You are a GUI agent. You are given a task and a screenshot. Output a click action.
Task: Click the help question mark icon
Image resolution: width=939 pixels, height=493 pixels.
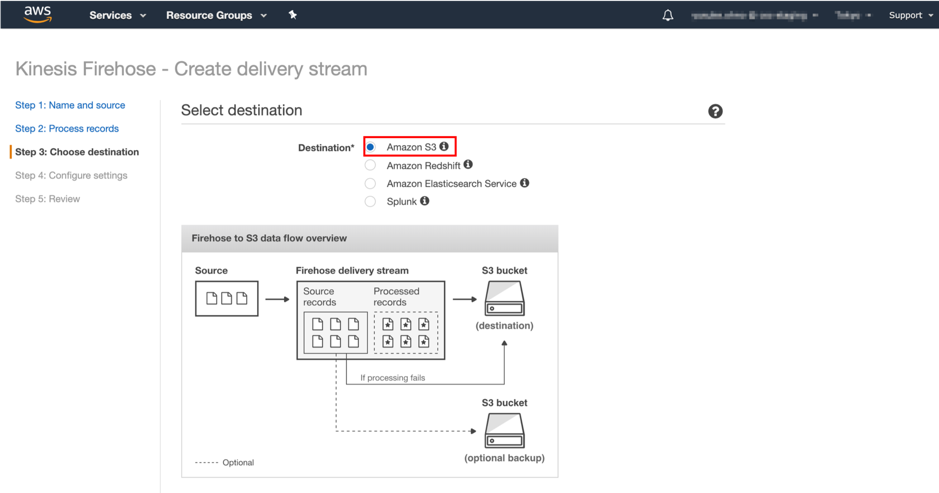715,111
